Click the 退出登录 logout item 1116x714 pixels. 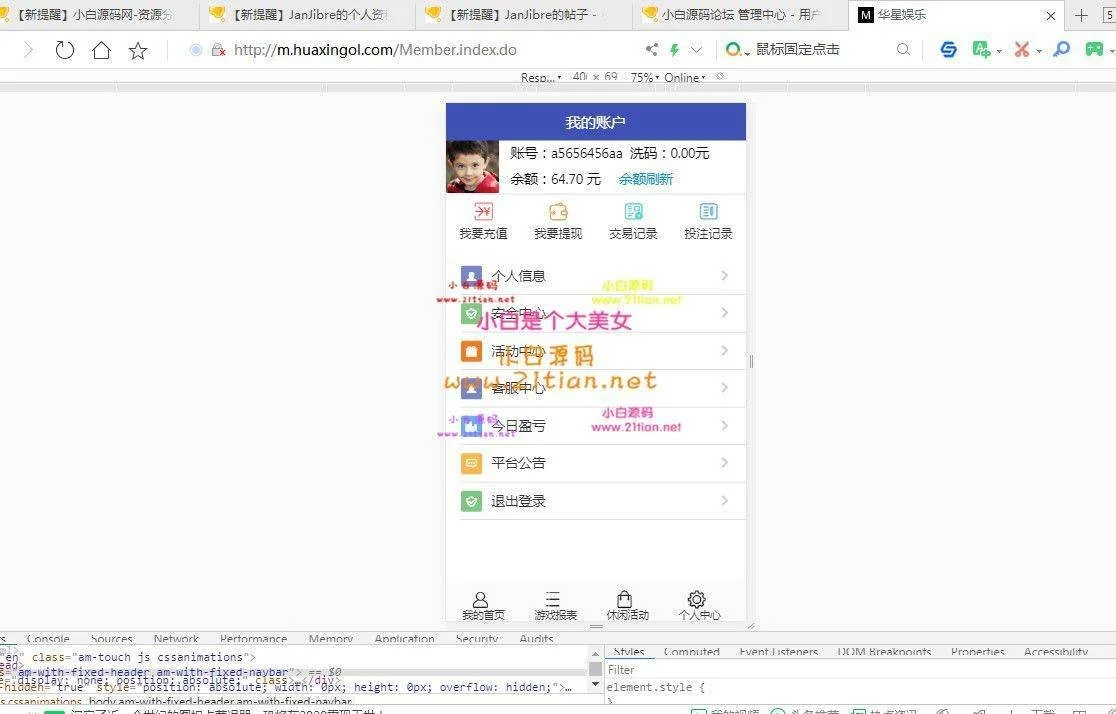pos(518,501)
